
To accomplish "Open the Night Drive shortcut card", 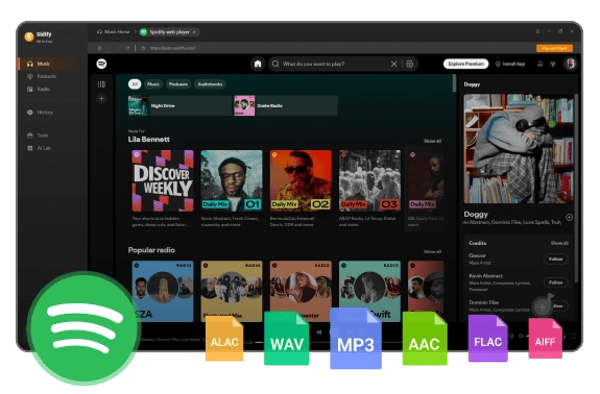I will [x=179, y=106].
